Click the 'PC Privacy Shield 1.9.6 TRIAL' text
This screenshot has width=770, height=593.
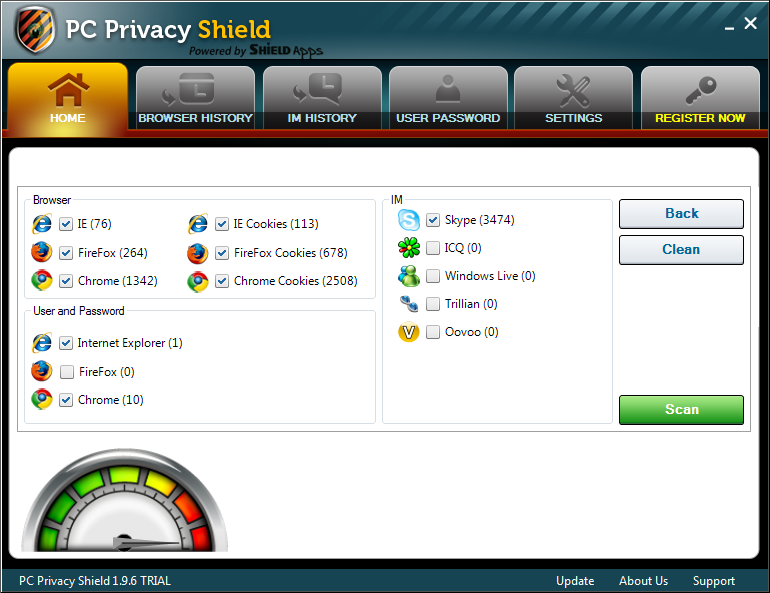pos(95,581)
